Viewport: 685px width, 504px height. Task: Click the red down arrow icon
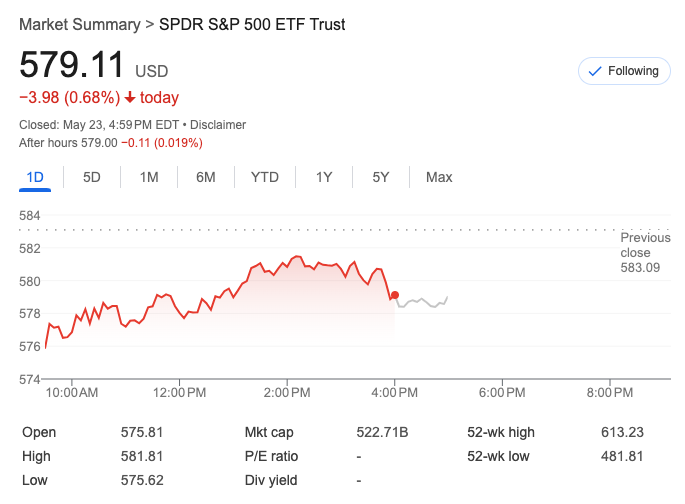point(130,98)
